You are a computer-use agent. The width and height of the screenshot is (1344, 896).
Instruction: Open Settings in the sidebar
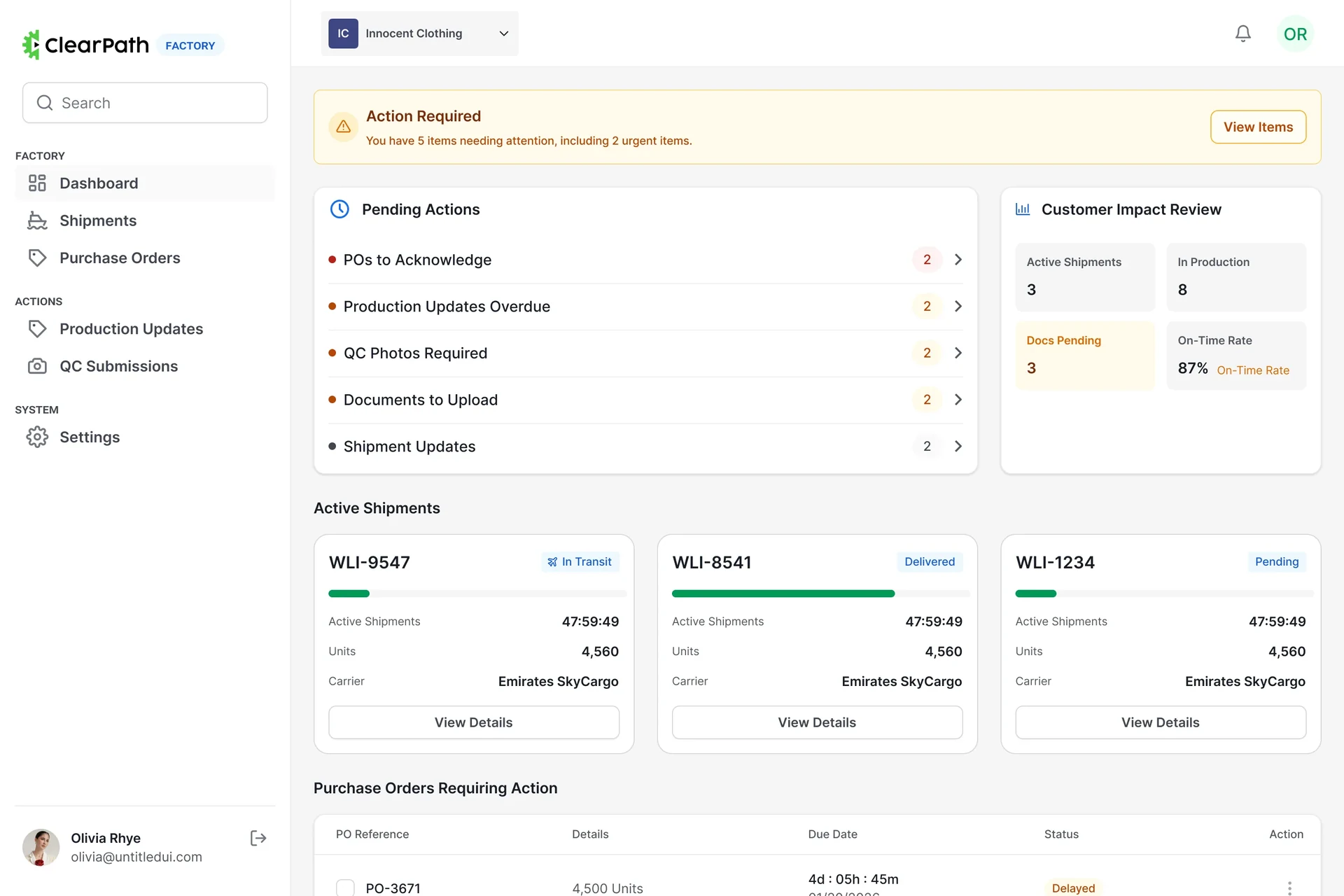coord(145,437)
